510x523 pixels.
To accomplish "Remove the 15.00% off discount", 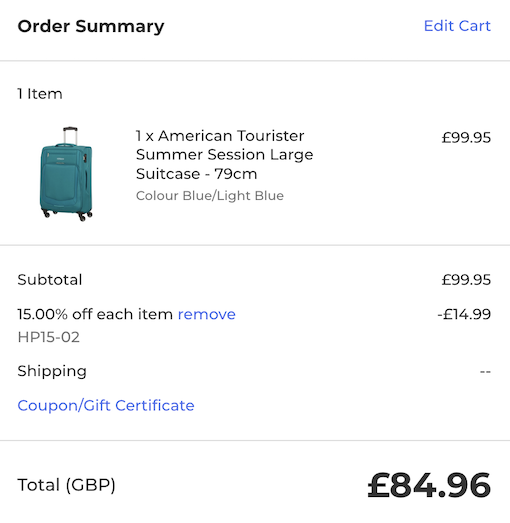I will (x=206, y=314).
